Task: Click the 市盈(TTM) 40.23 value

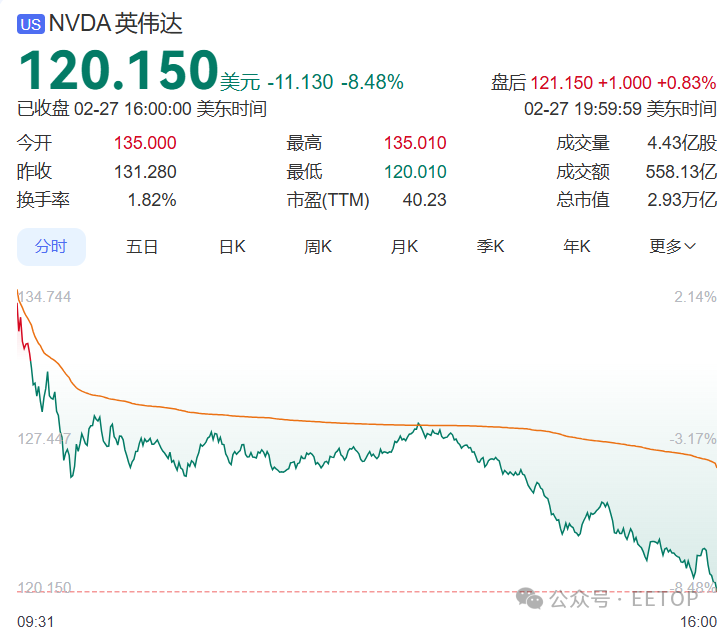Action: pyautogui.click(x=424, y=200)
